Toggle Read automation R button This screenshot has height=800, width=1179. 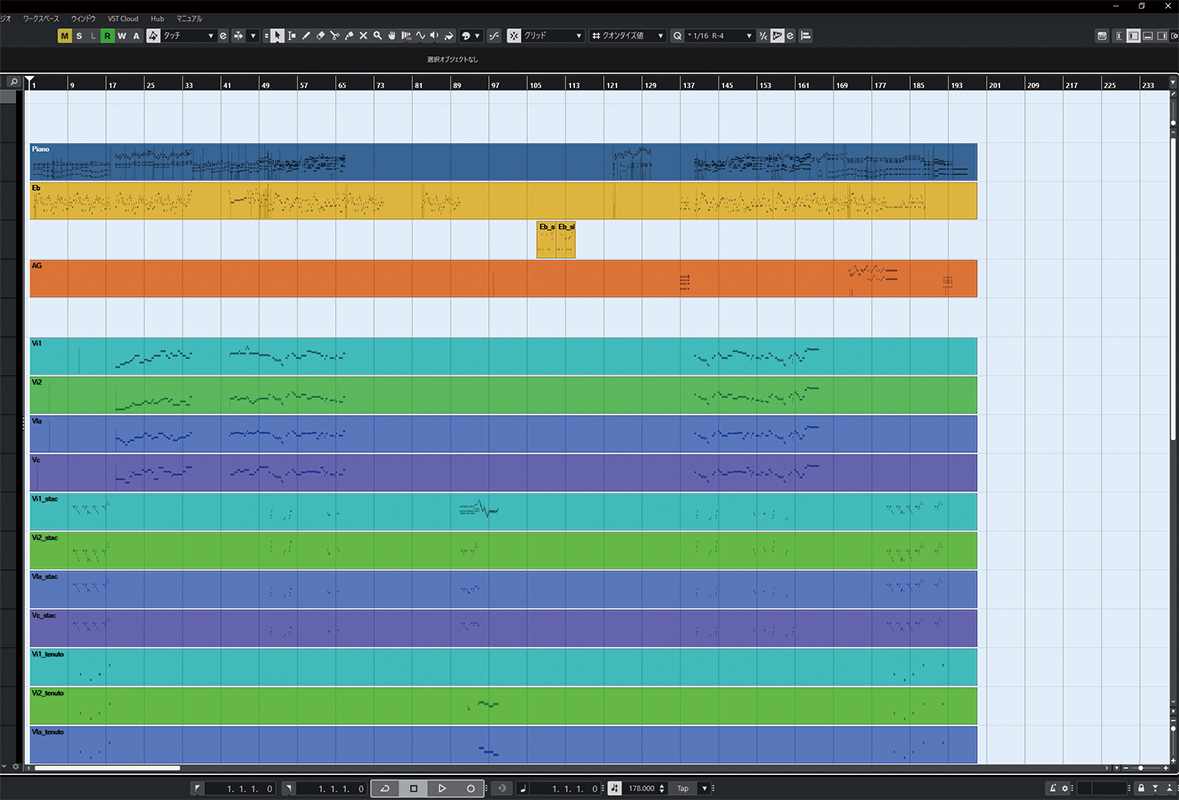108,36
